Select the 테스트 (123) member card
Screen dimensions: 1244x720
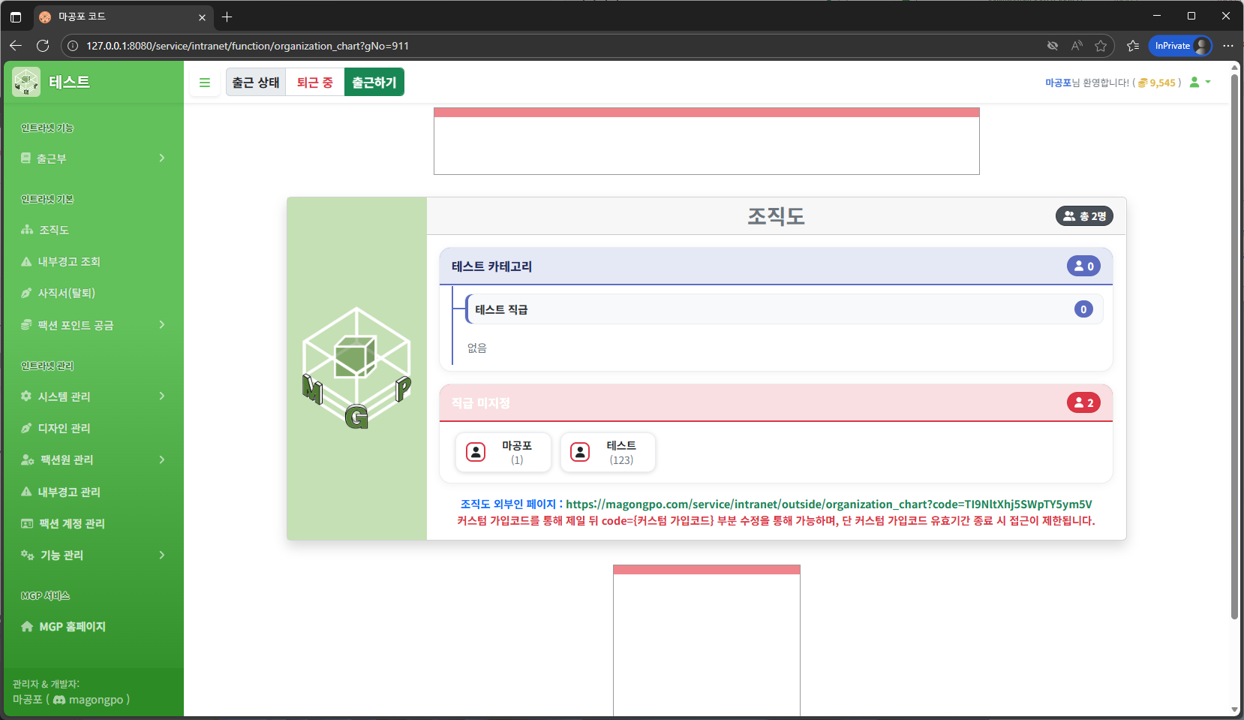click(607, 453)
